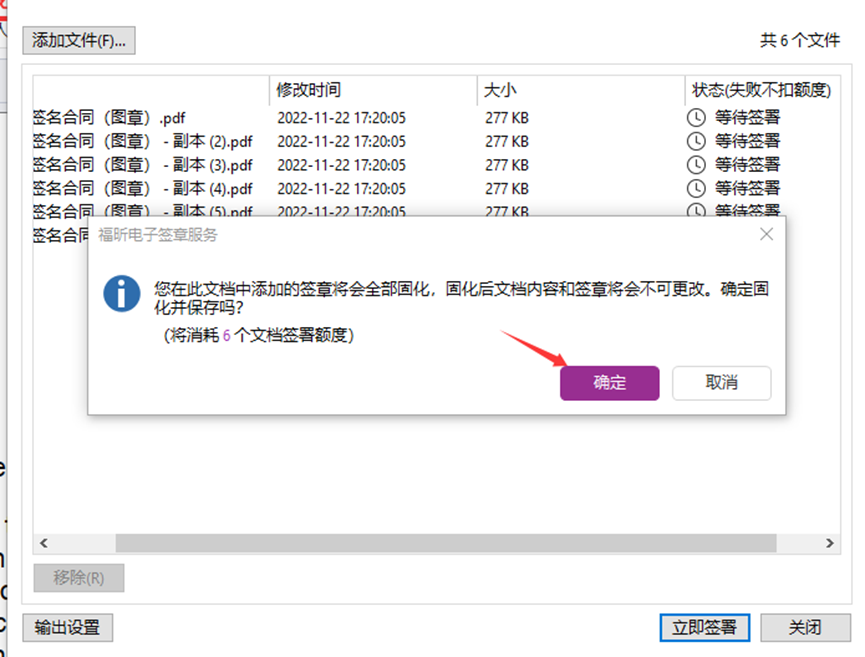Open 输出设置 output settings
The height and width of the screenshot is (657, 865).
(x=67, y=627)
